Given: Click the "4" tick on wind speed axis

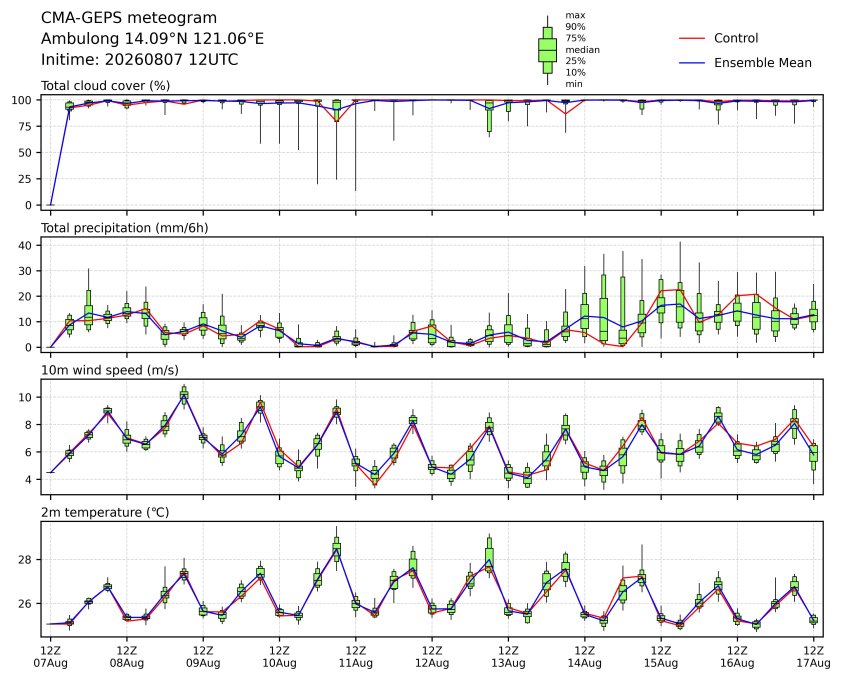Looking at the screenshot, I should point(29,479).
